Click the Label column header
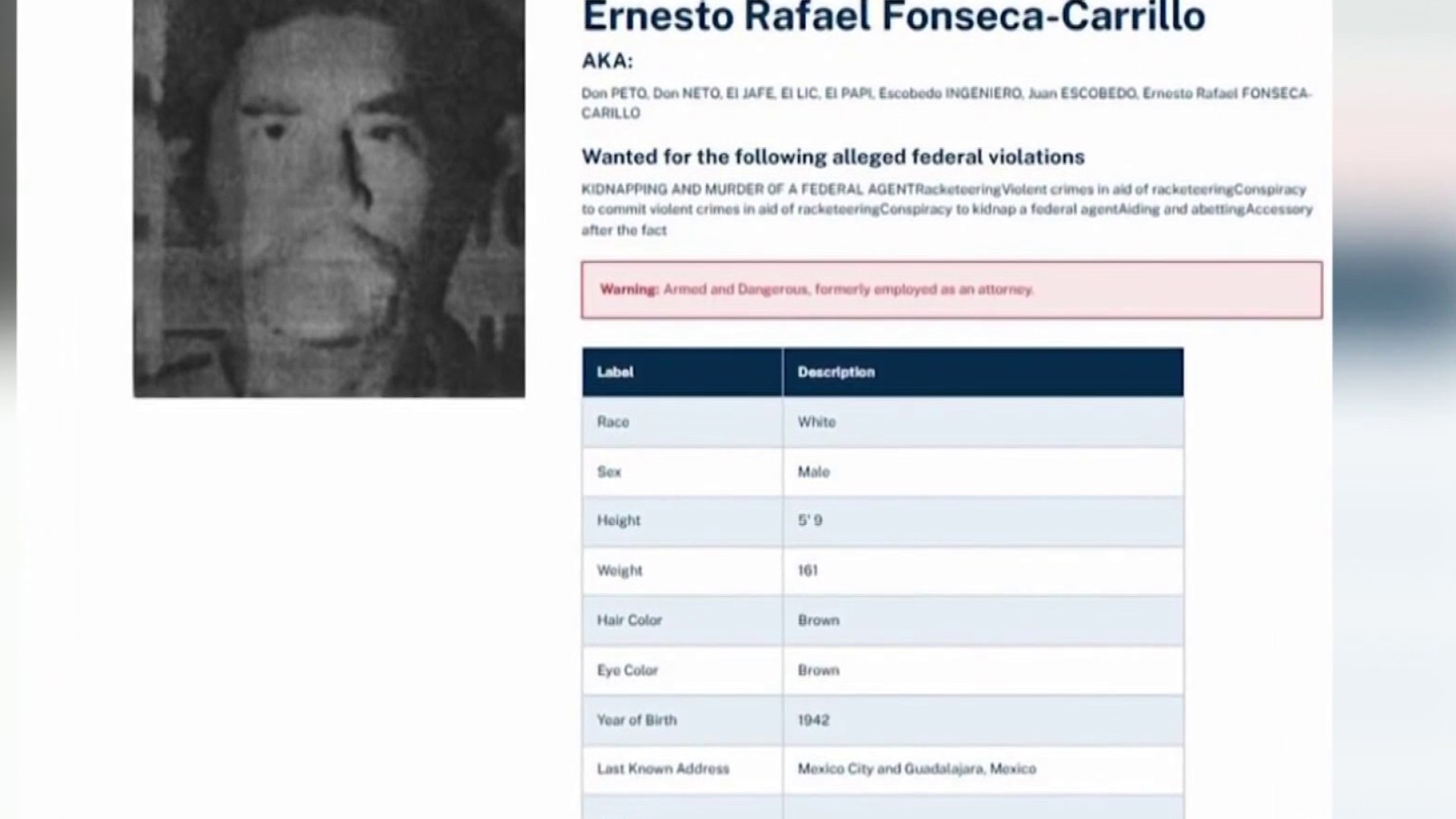Screen dimensions: 1456x819 [x=682, y=372]
